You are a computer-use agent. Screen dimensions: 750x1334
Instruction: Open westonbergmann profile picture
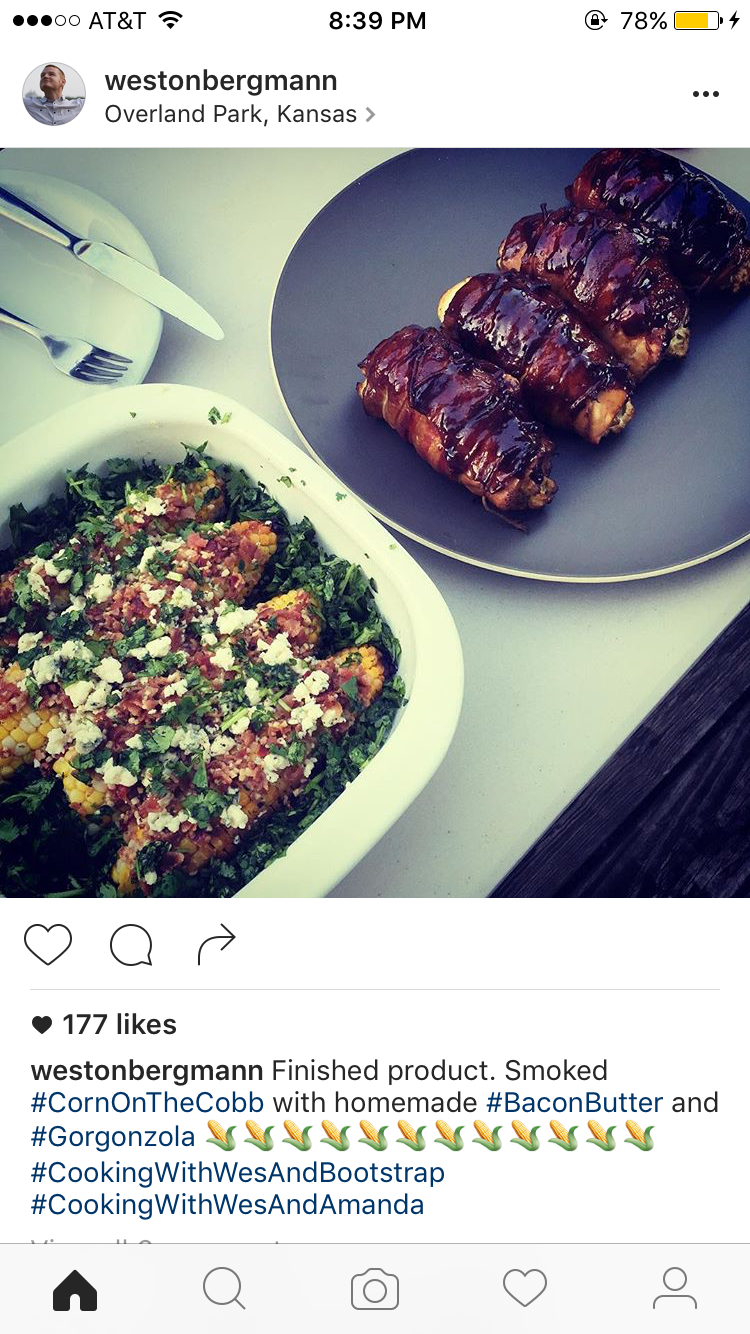[x=54, y=94]
